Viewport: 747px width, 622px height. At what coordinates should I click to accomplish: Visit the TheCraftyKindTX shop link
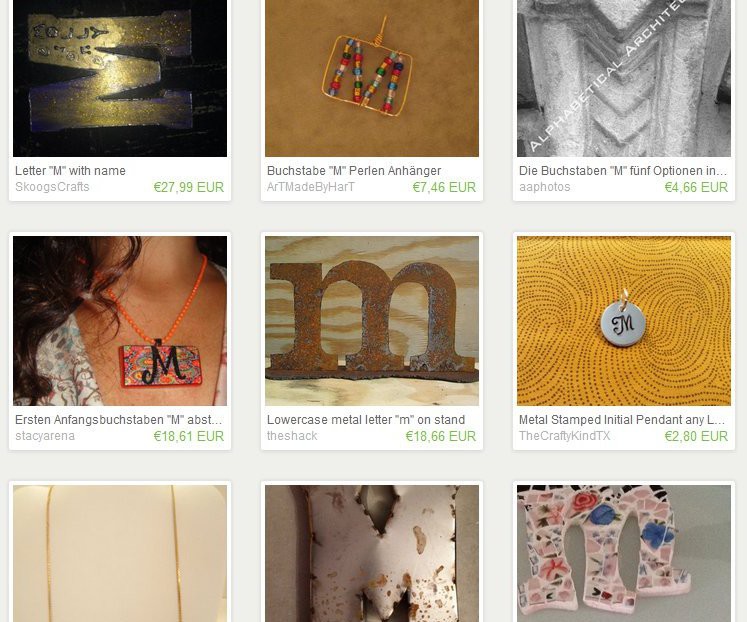tap(565, 436)
